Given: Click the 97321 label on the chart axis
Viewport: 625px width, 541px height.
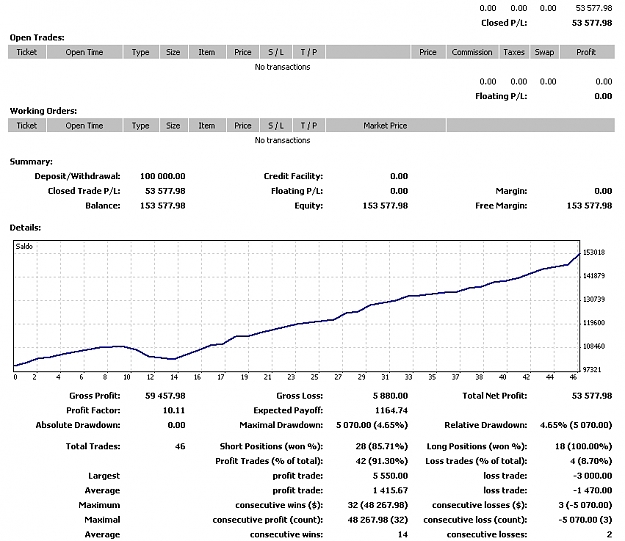Looking at the screenshot, I should (594, 370).
